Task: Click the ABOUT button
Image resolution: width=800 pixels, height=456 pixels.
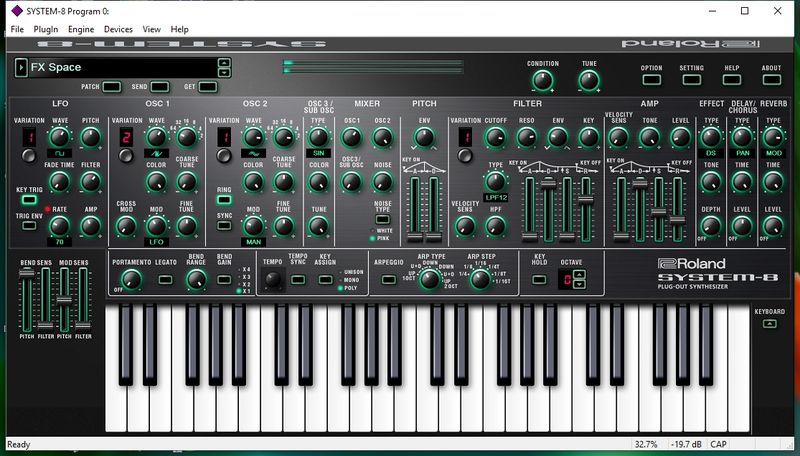Action: point(771,80)
